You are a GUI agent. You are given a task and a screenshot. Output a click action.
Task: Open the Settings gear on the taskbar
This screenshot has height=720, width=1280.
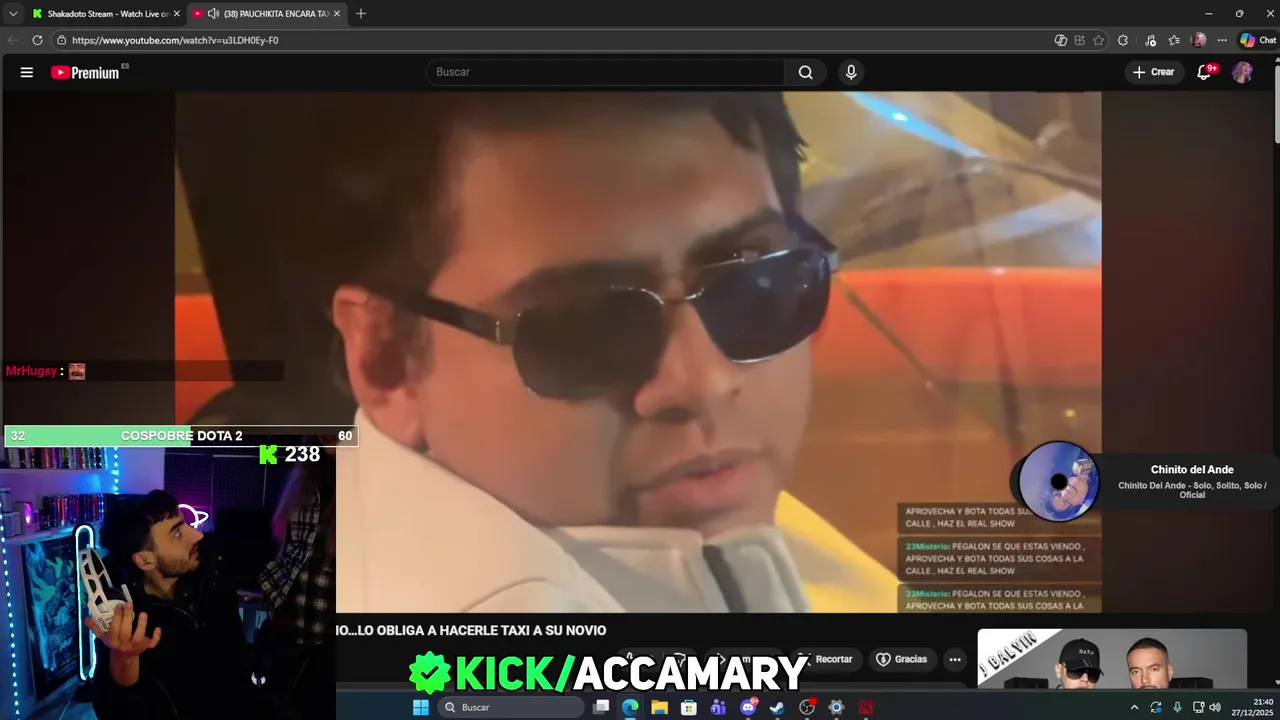click(x=836, y=707)
